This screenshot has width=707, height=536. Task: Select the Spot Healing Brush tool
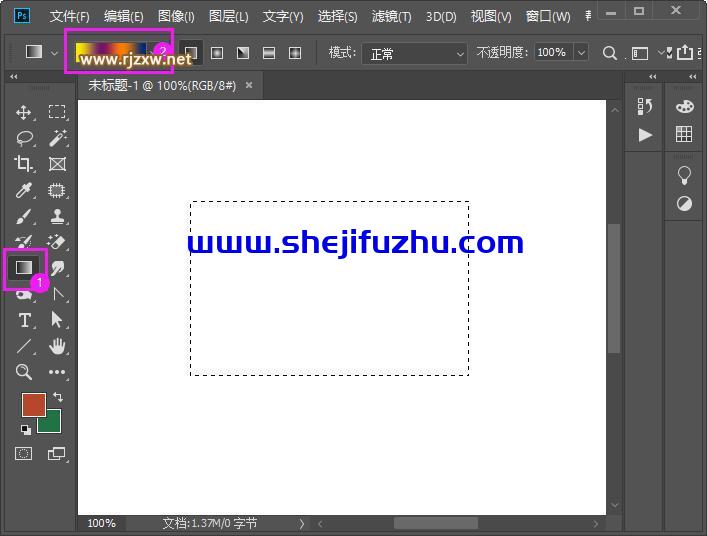[x=56, y=191]
